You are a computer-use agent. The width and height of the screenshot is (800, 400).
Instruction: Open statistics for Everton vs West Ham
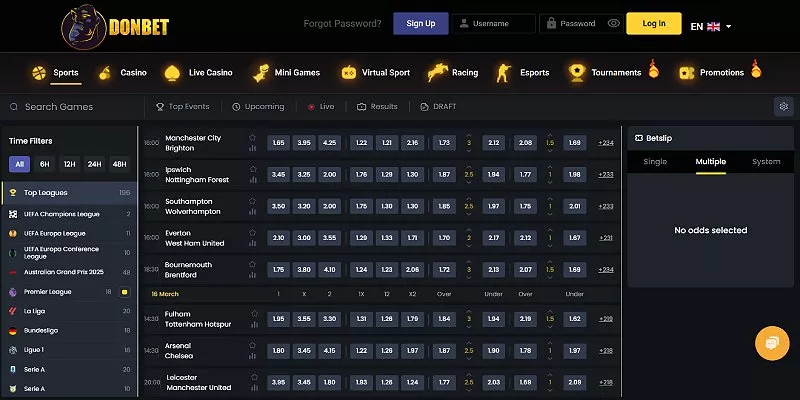pyautogui.click(x=252, y=243)
